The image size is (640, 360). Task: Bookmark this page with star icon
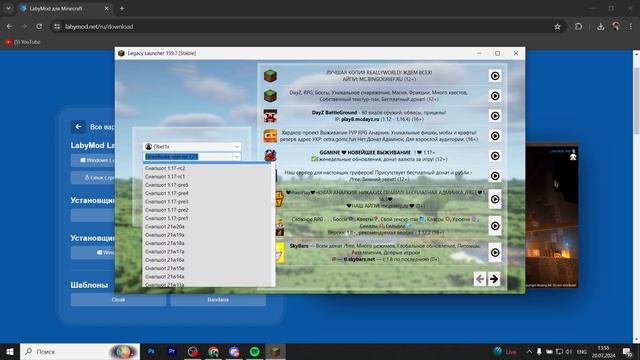click(557, 27)
